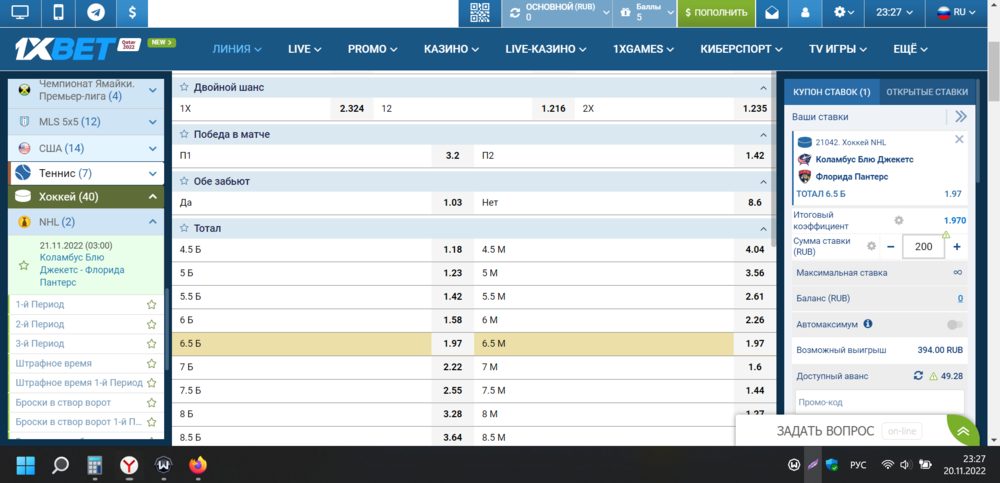Open the desktop version monitor icon

coord(20,12)
